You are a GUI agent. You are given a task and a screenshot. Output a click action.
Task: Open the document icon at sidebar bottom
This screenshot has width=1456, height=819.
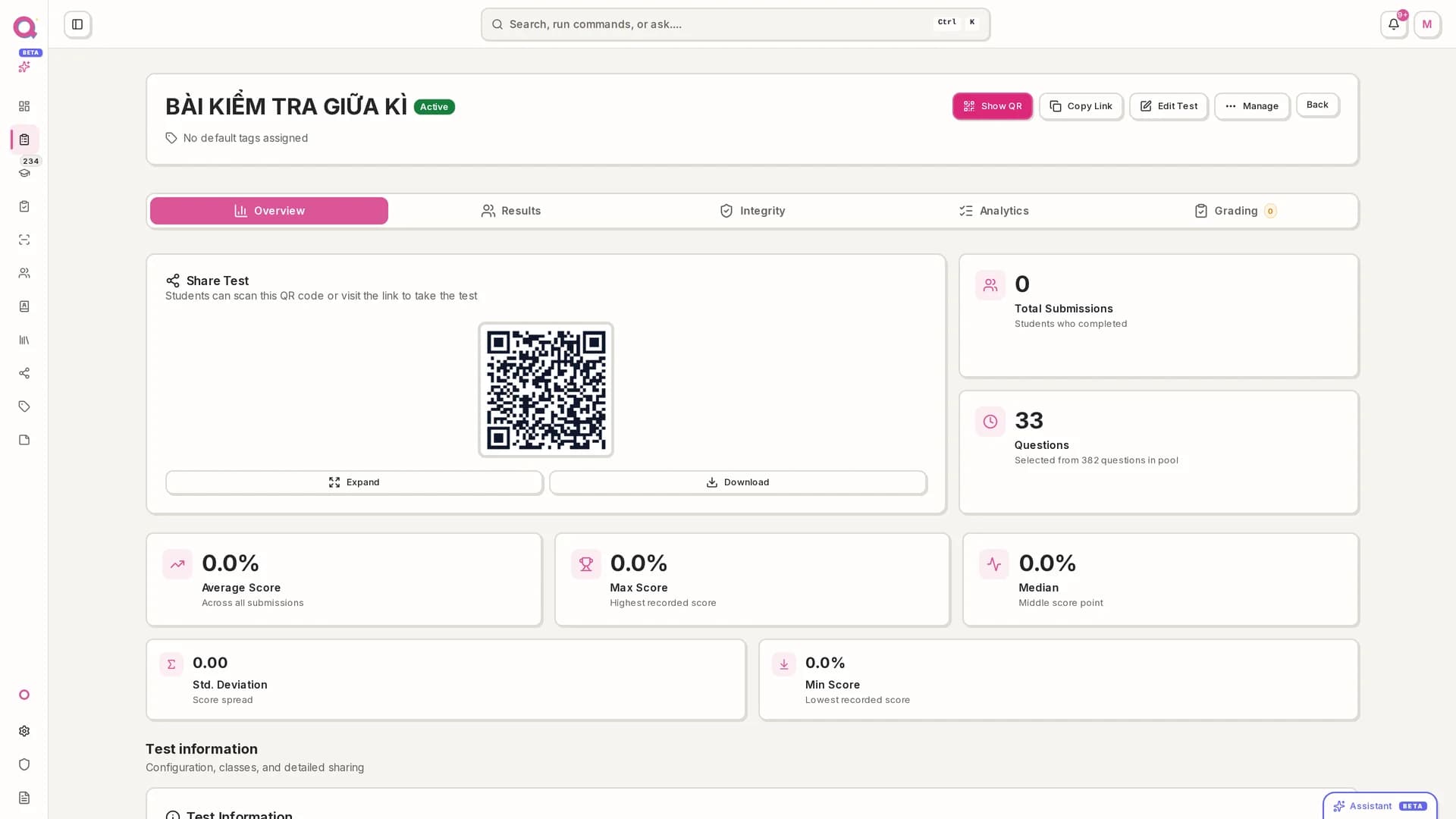pos(24,798)
